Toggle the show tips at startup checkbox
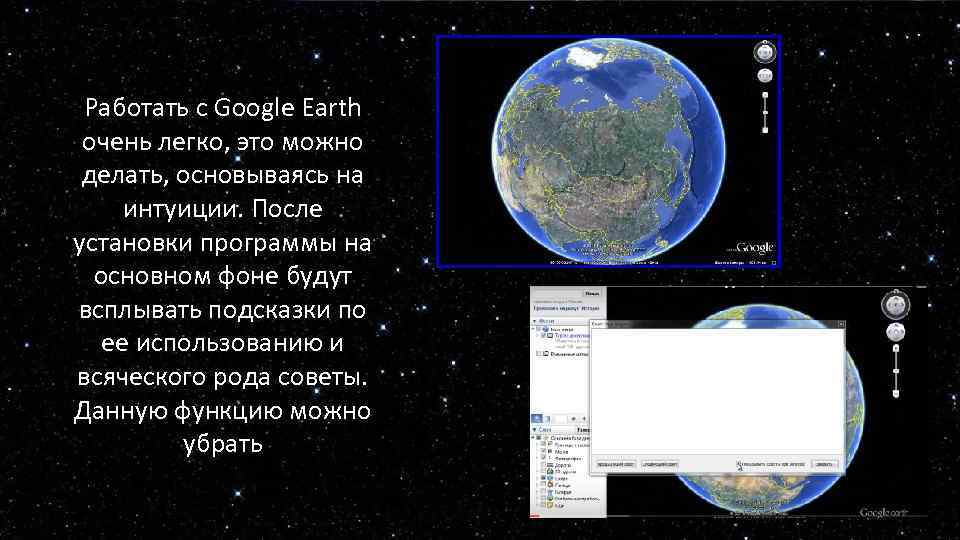This screenshot has height=540, width=960. [739, 465]
